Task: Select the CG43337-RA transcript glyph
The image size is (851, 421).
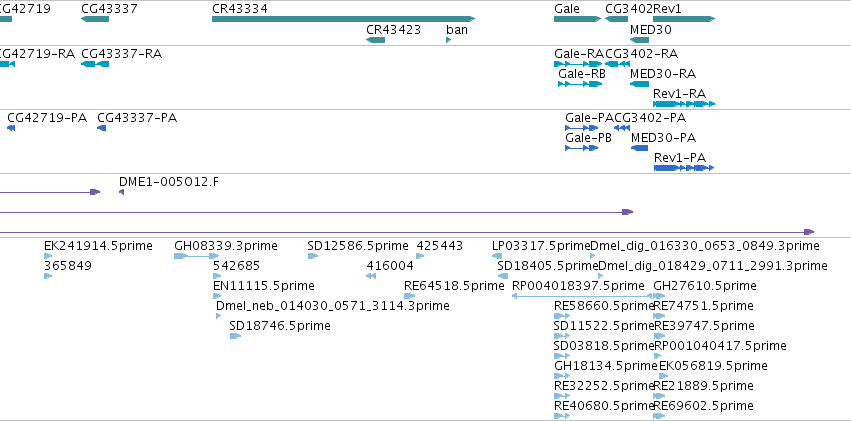Action: click(x=95, y=64)
